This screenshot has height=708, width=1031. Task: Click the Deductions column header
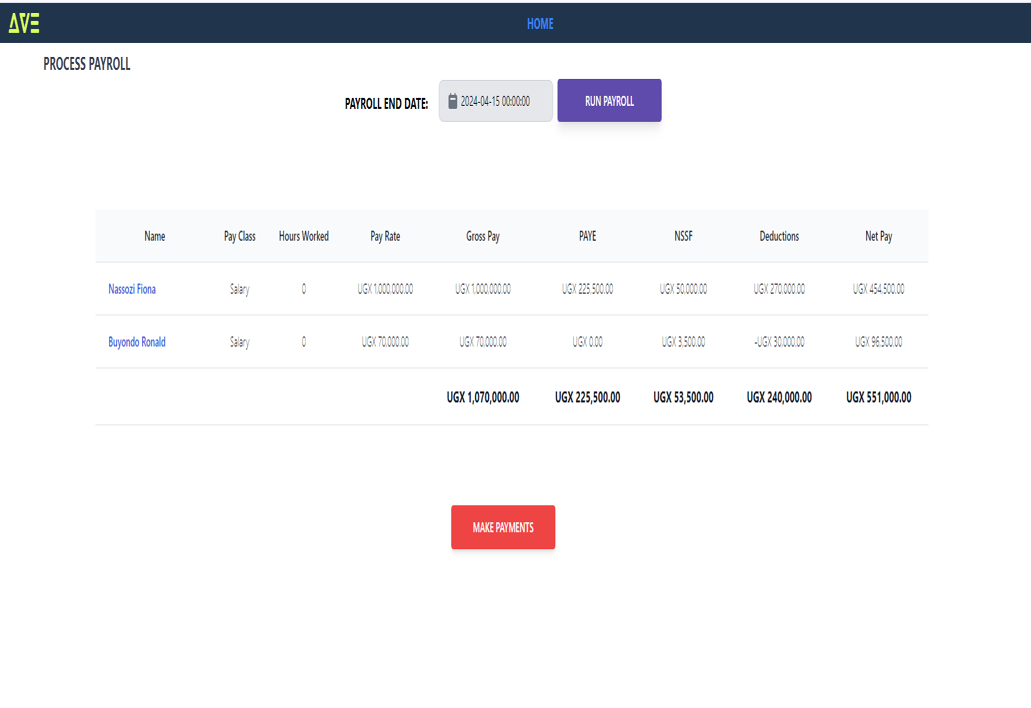(779, 237)
